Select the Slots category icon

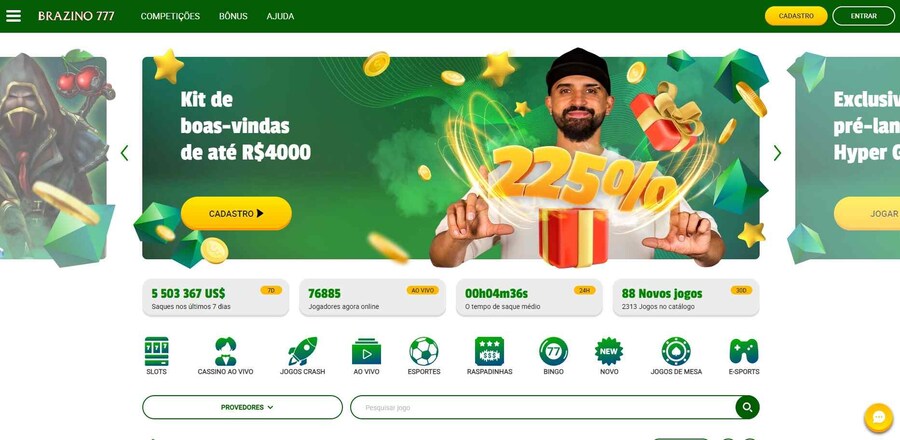coord(157,351)
